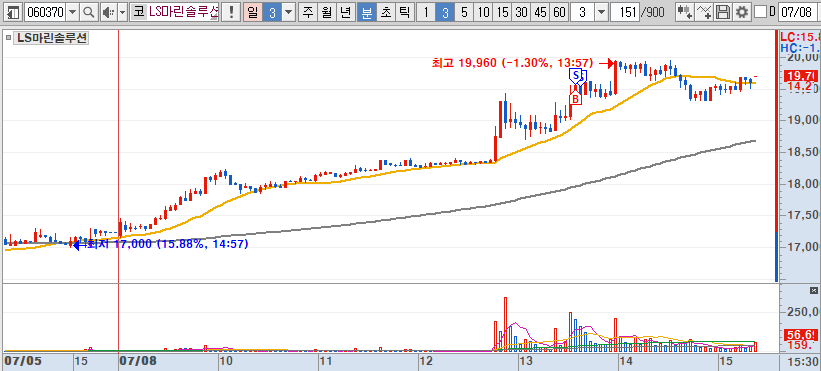The width and height of the screenshot is (821, 371).
Task: Select the 초 second chart mode
Action: click(386, 12)
